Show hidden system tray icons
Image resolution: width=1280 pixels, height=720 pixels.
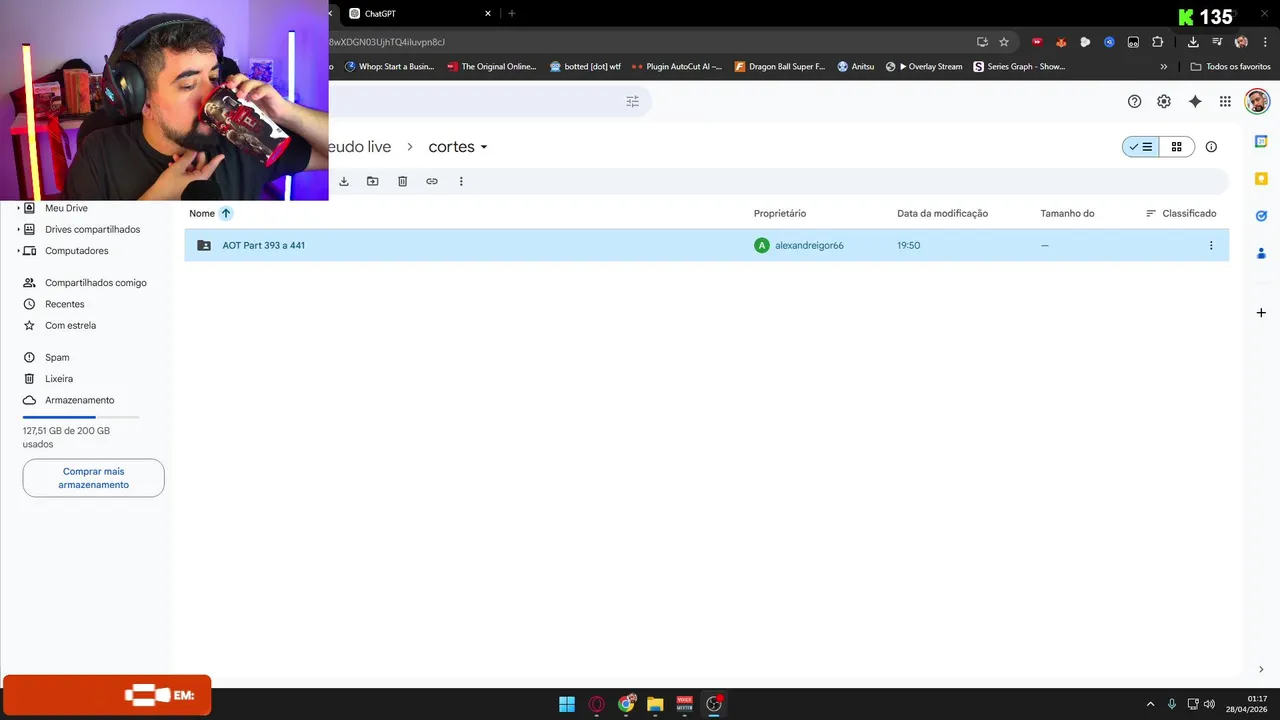coord(1150,704)
